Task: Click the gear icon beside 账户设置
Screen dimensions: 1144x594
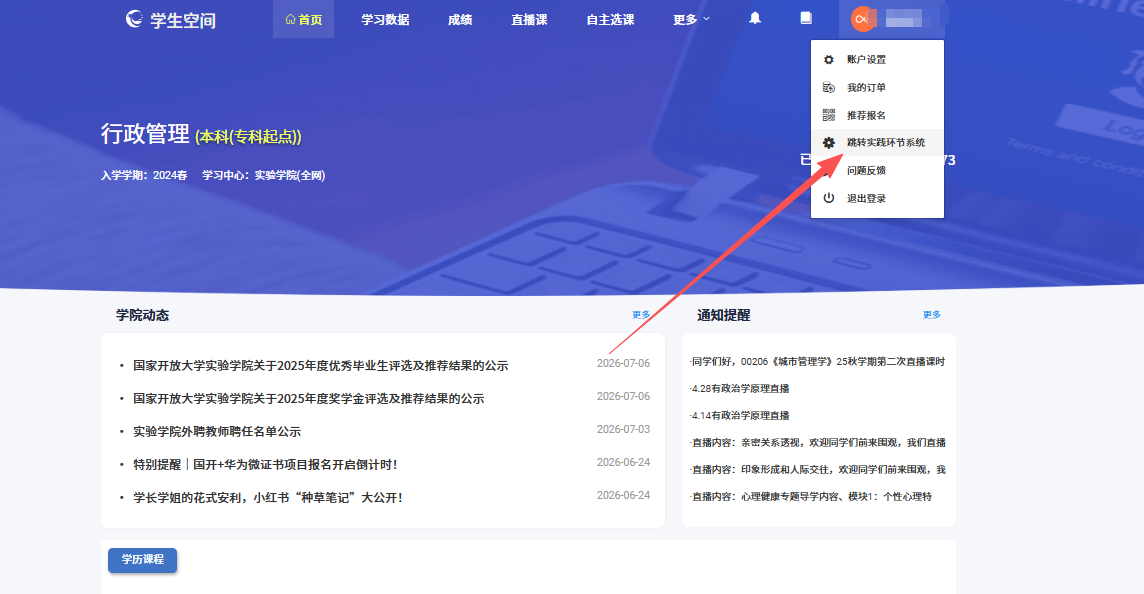Action: 829,60
